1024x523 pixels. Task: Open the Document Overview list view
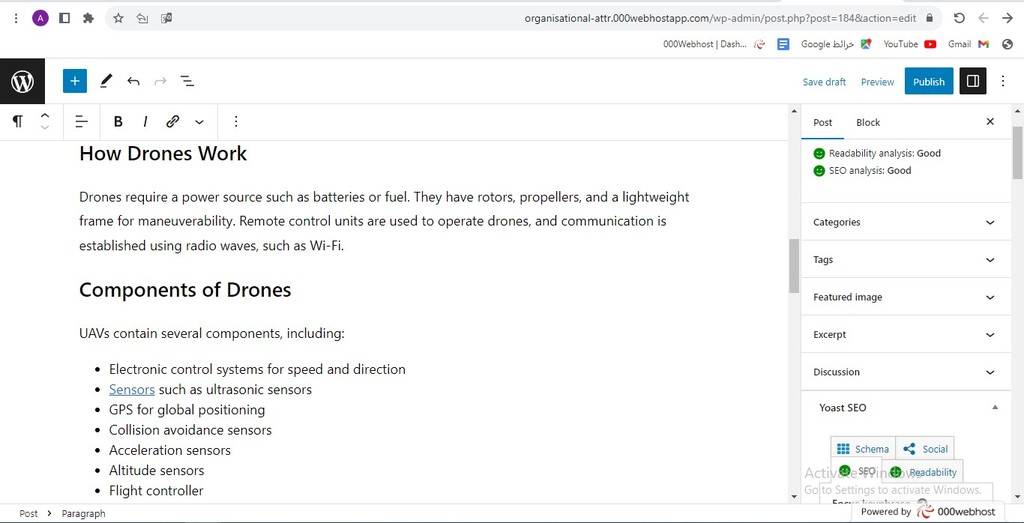[187, 81]
